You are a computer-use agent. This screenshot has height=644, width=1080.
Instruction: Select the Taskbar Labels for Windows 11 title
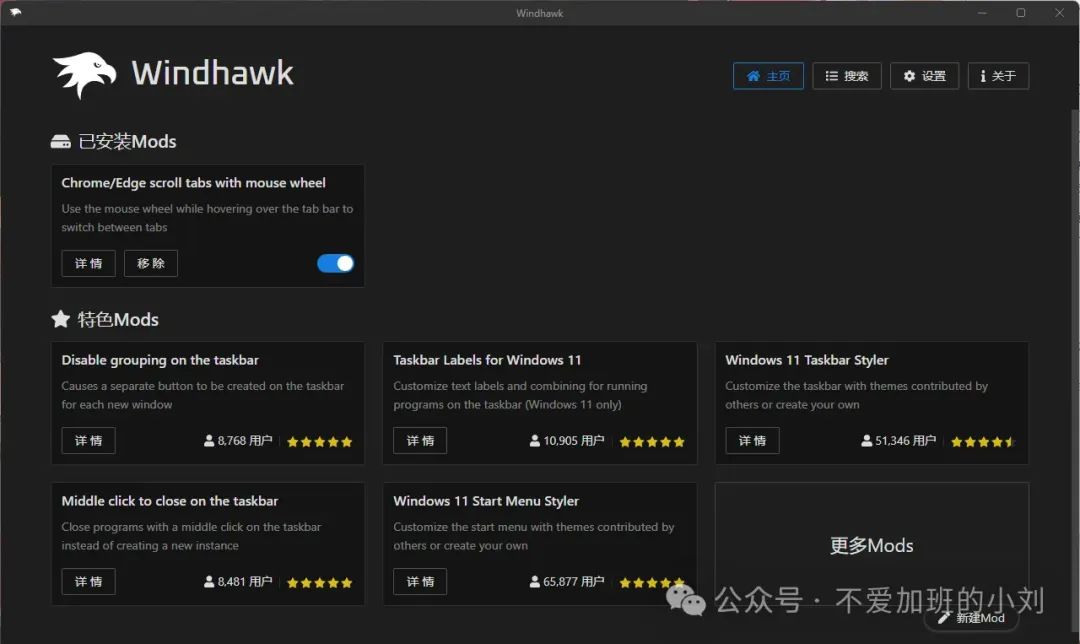[487, 360]
